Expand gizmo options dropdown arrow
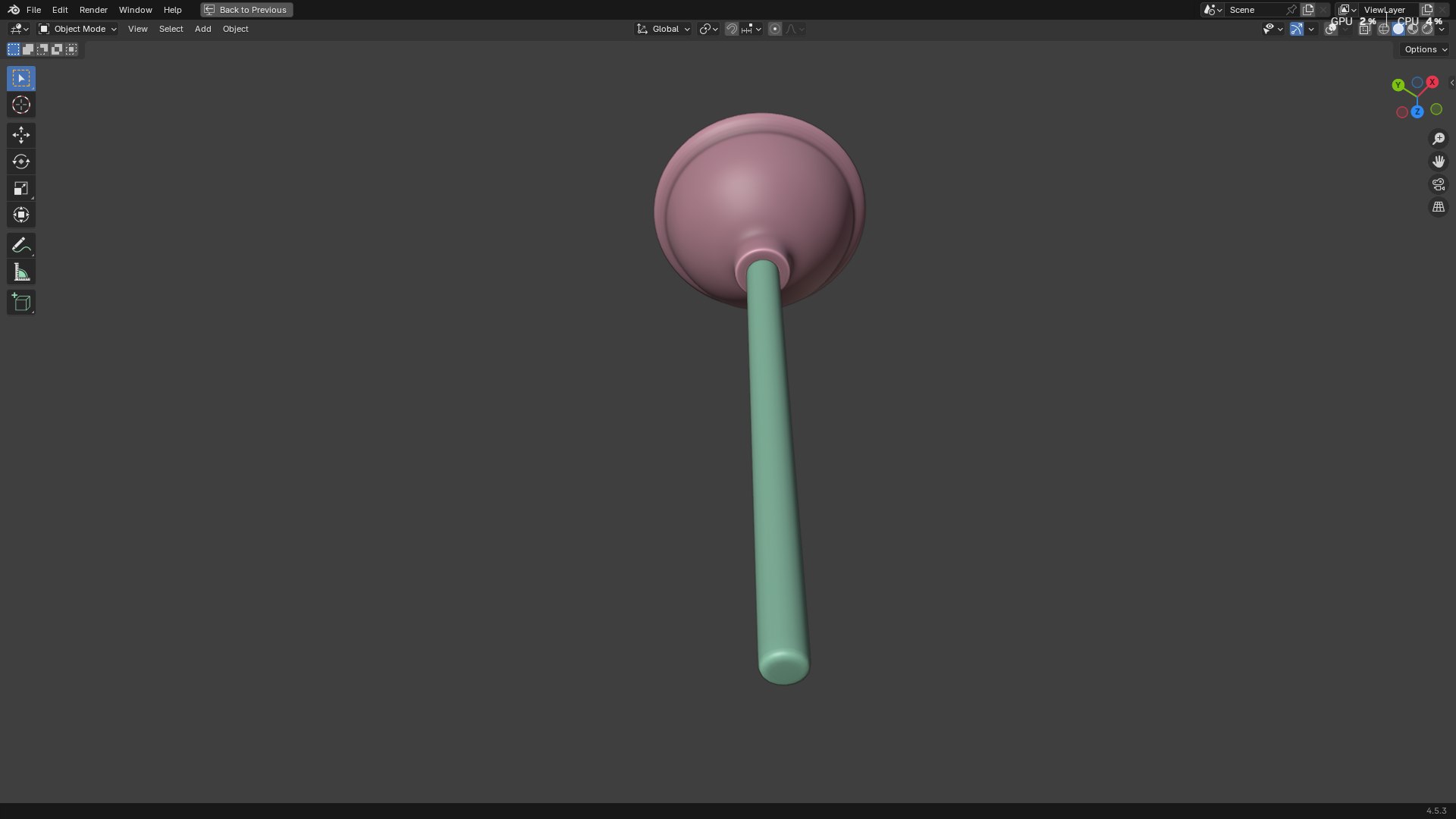Image resolution: width=1456 pixels, height=819 pixels. pos(1311,29)
